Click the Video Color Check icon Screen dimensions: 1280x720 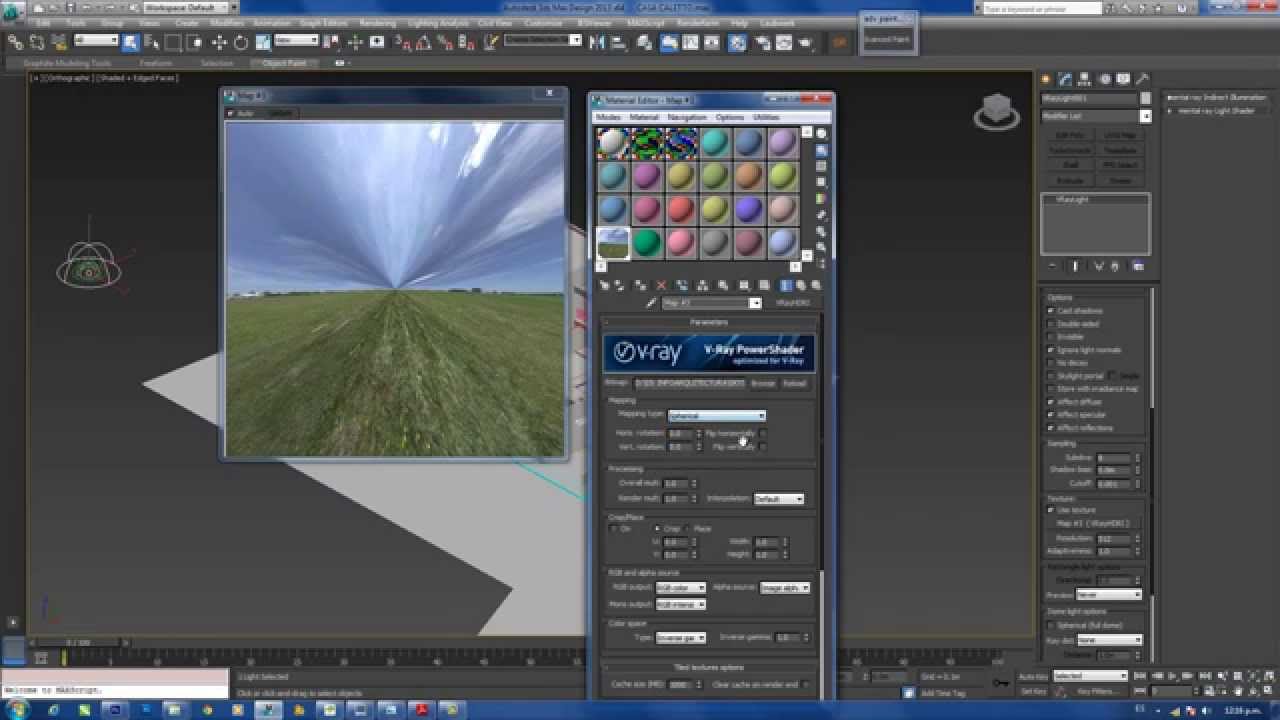click(822, 198)
